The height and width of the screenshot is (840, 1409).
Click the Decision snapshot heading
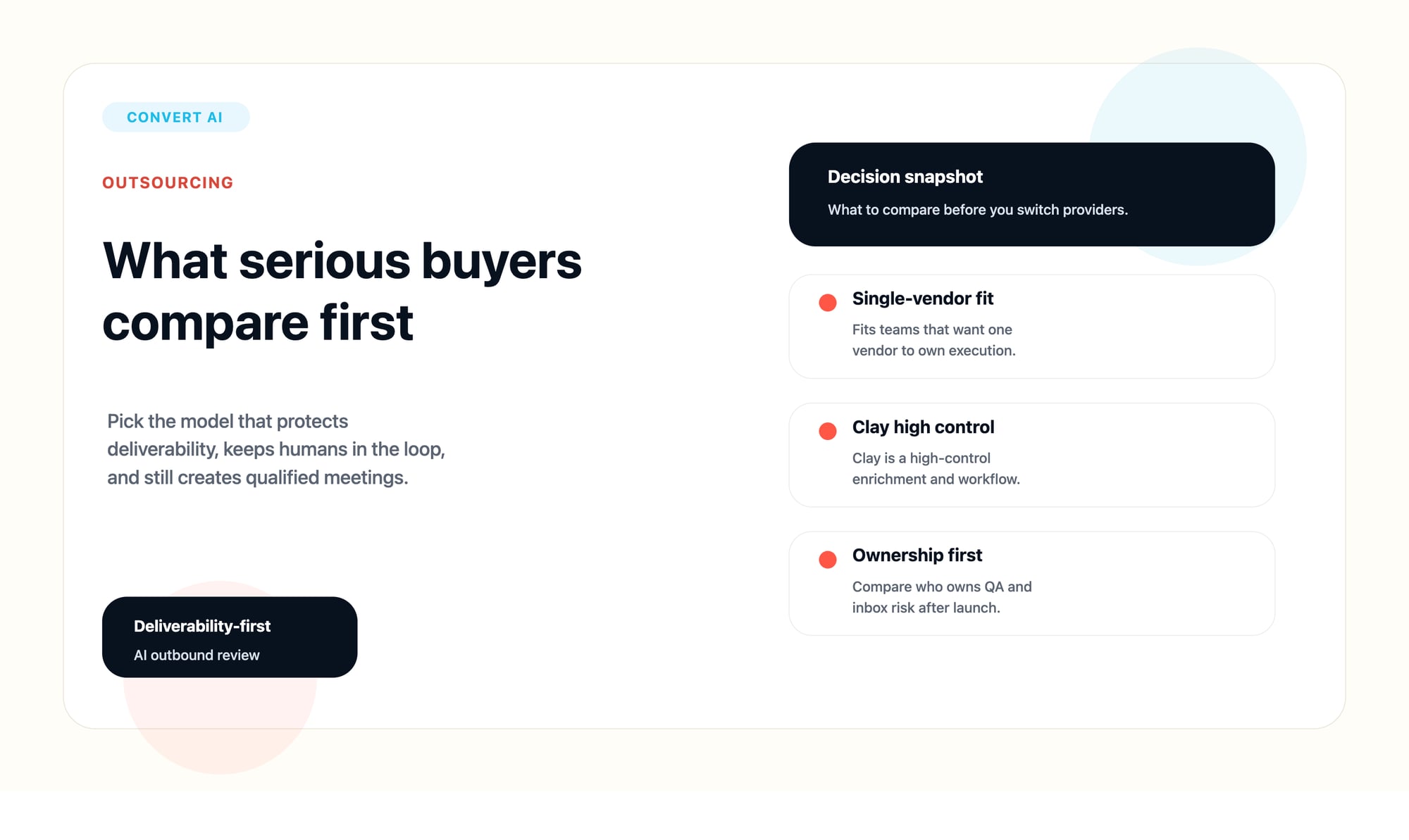coord(905,177)
